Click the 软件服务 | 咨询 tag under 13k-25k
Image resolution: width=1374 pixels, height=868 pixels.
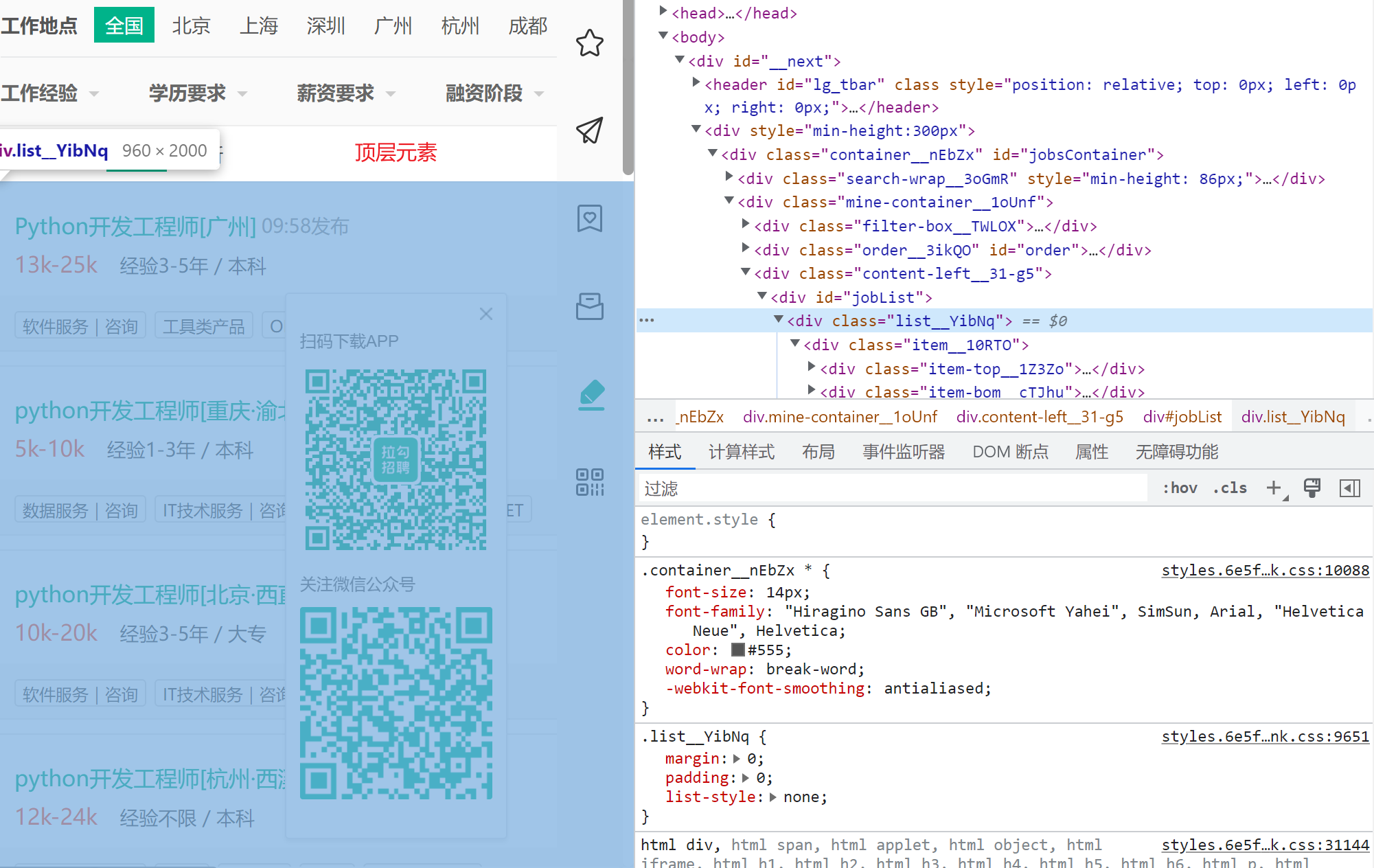[x=80, y=326]
